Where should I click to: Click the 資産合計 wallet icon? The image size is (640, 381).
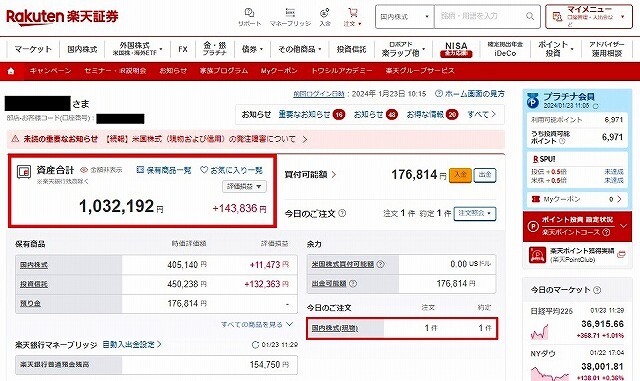tap(24, 172)
